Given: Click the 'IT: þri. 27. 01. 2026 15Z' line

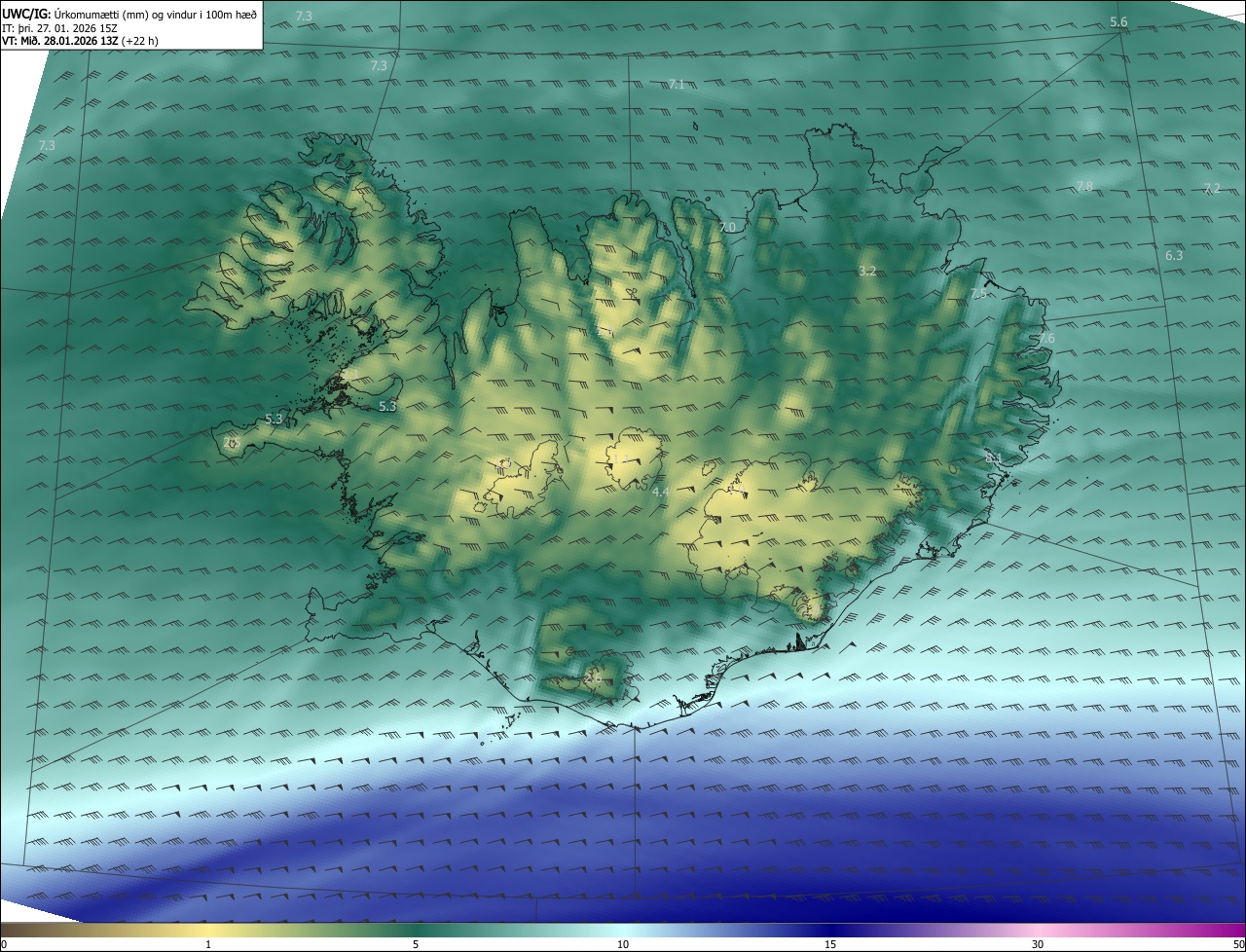Looking at the screenshot, I should pyautogui.click(x=61, y=28).
